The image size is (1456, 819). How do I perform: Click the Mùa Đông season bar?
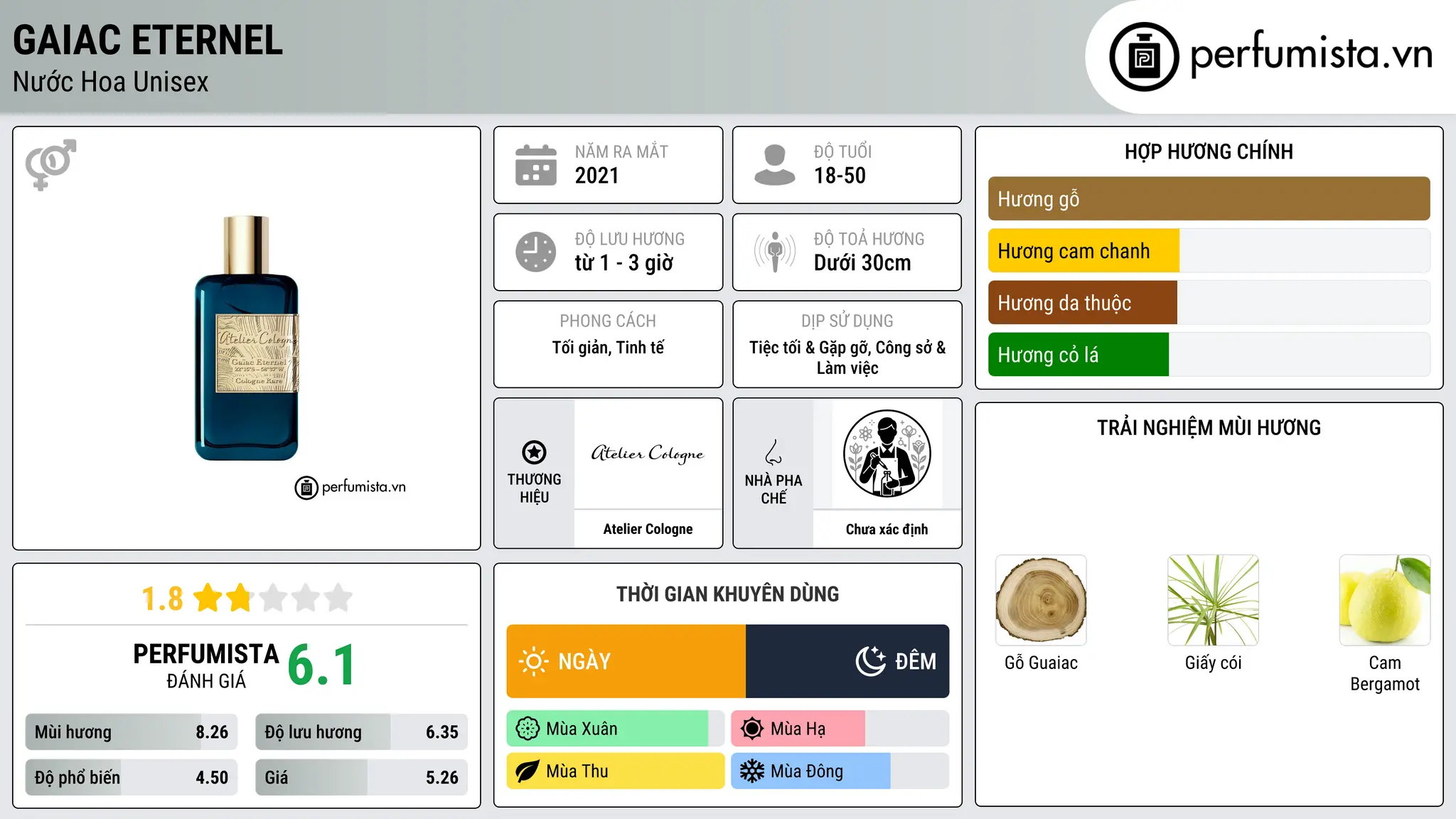coord(840,771)
